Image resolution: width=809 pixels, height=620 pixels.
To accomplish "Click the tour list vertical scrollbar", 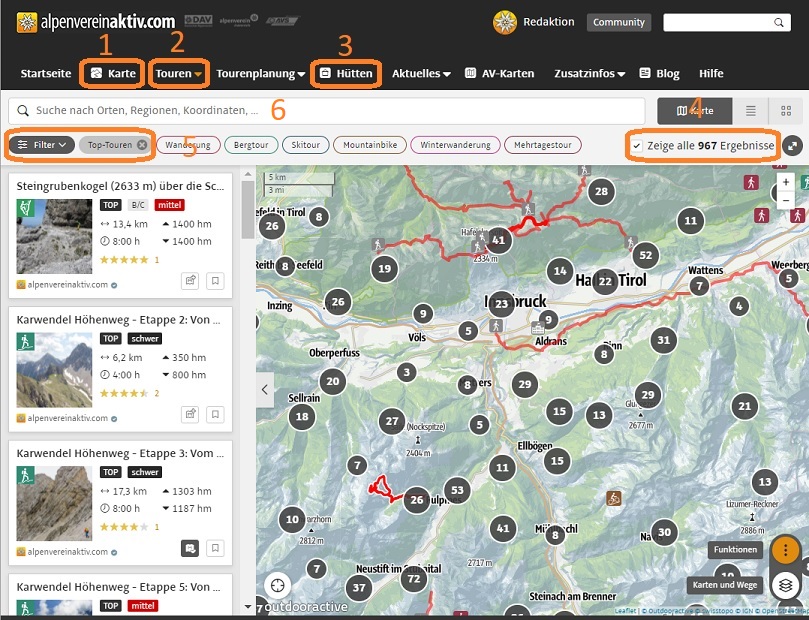I will tap(248, 209).
